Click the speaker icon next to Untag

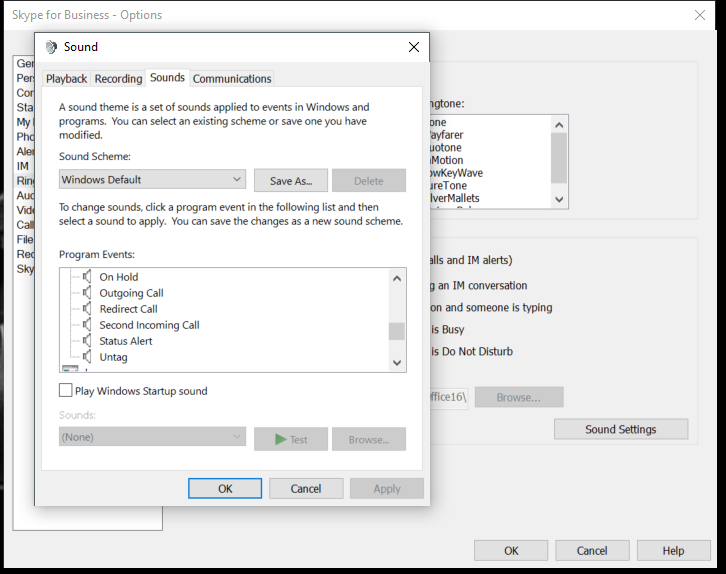(87, 357)
